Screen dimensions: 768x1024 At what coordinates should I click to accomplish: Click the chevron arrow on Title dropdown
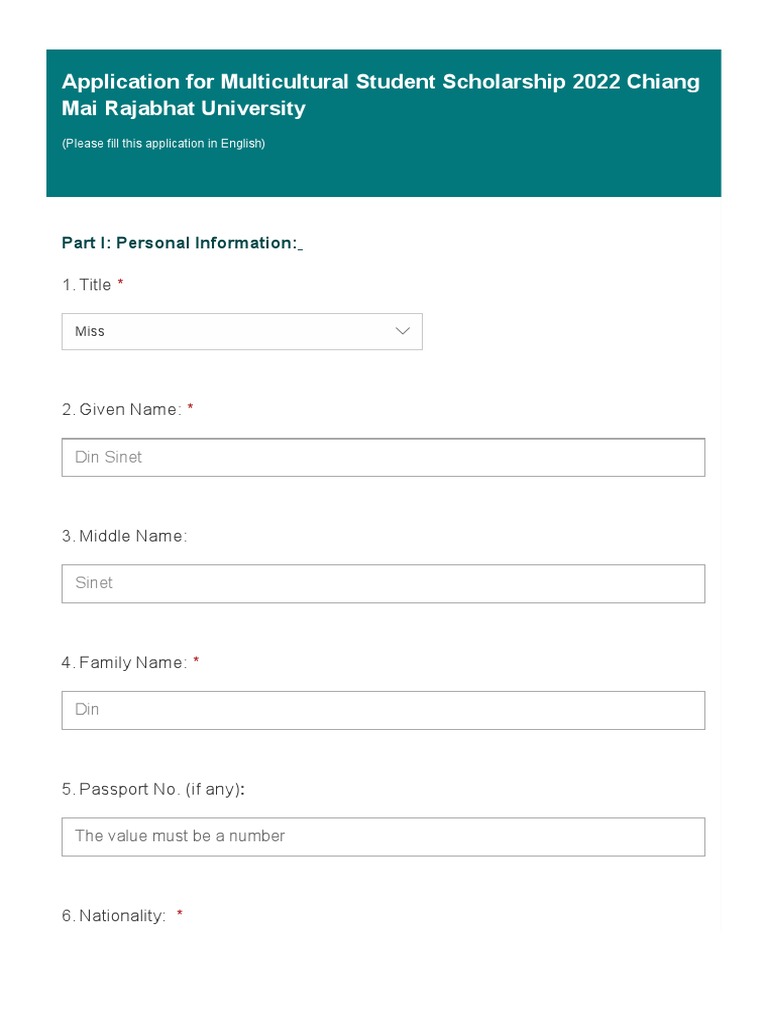[x=403, y=331]
